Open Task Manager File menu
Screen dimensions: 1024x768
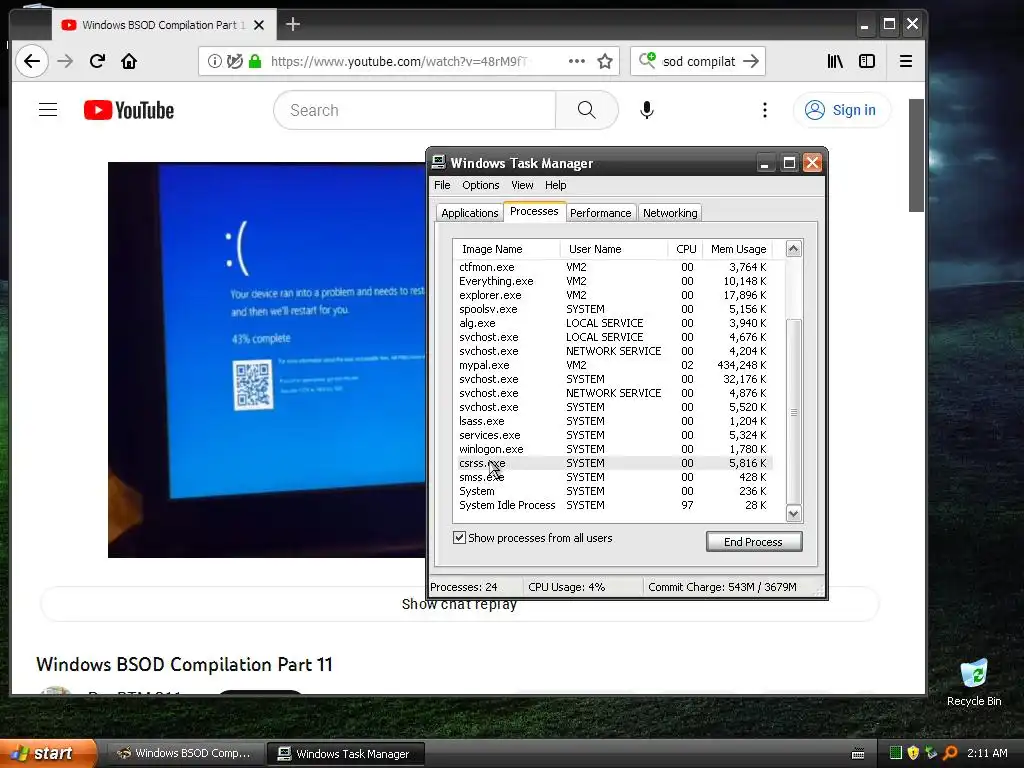click(x=442, y=185)
